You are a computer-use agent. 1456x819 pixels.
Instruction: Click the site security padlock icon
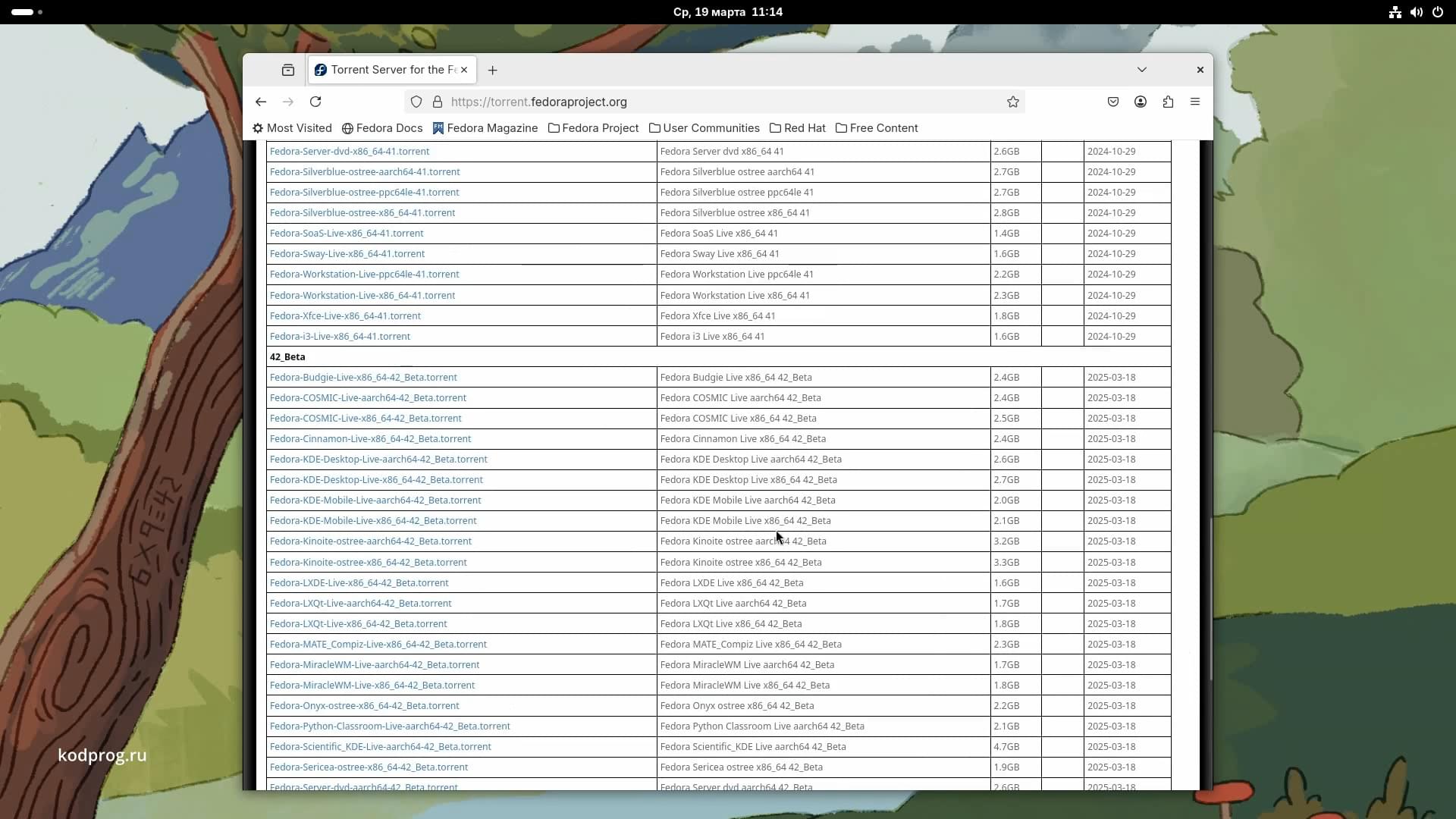(x=438, y=102)
